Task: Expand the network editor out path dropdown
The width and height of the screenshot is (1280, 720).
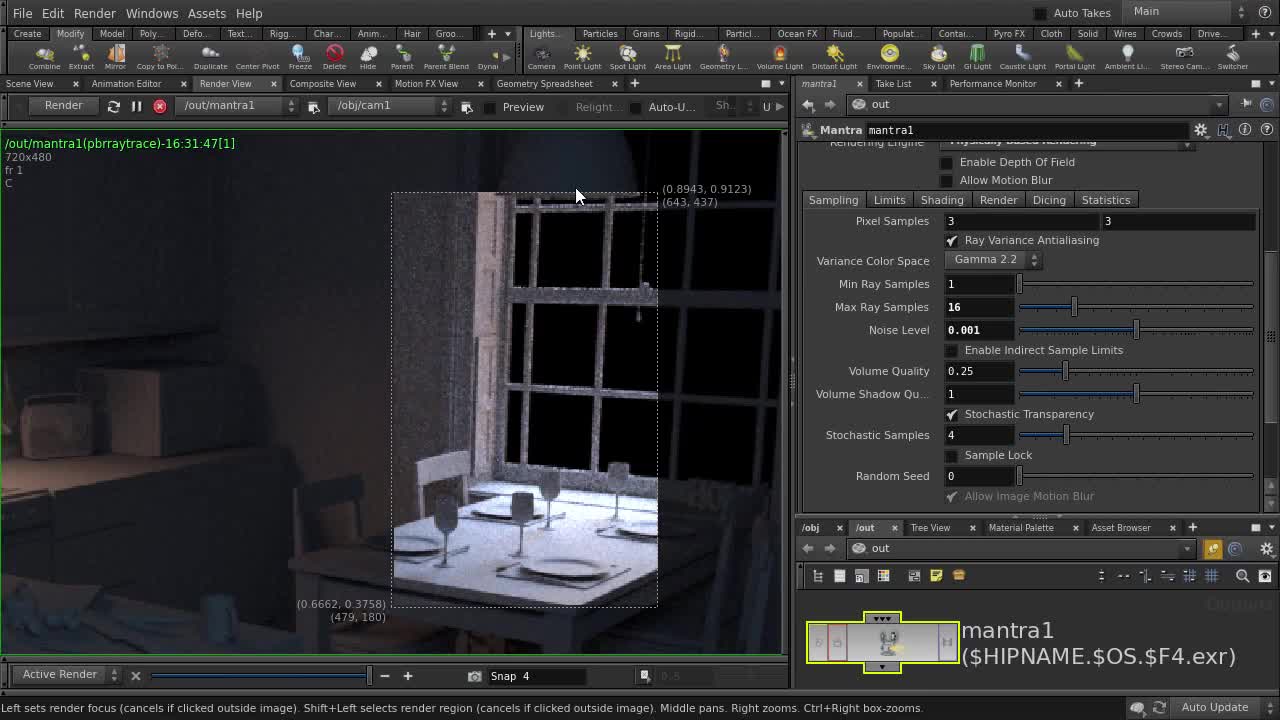Action: coord(1186,548)
